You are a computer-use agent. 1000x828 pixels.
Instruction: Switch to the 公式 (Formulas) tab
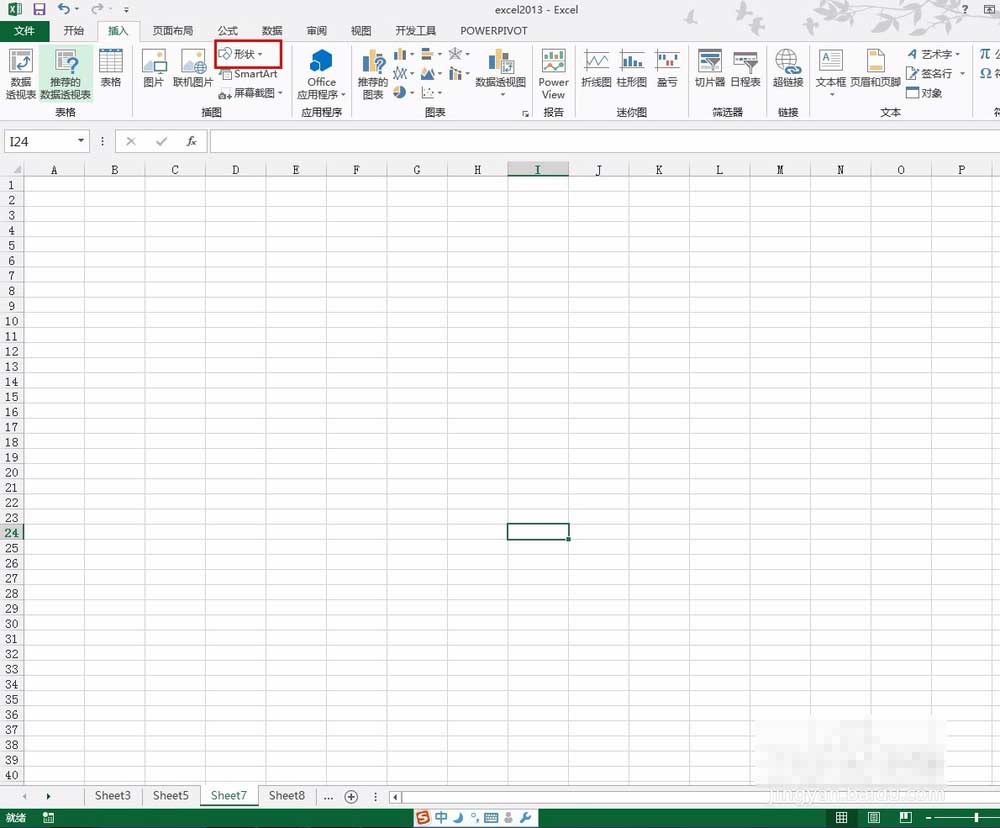click(x=227, y=31)
